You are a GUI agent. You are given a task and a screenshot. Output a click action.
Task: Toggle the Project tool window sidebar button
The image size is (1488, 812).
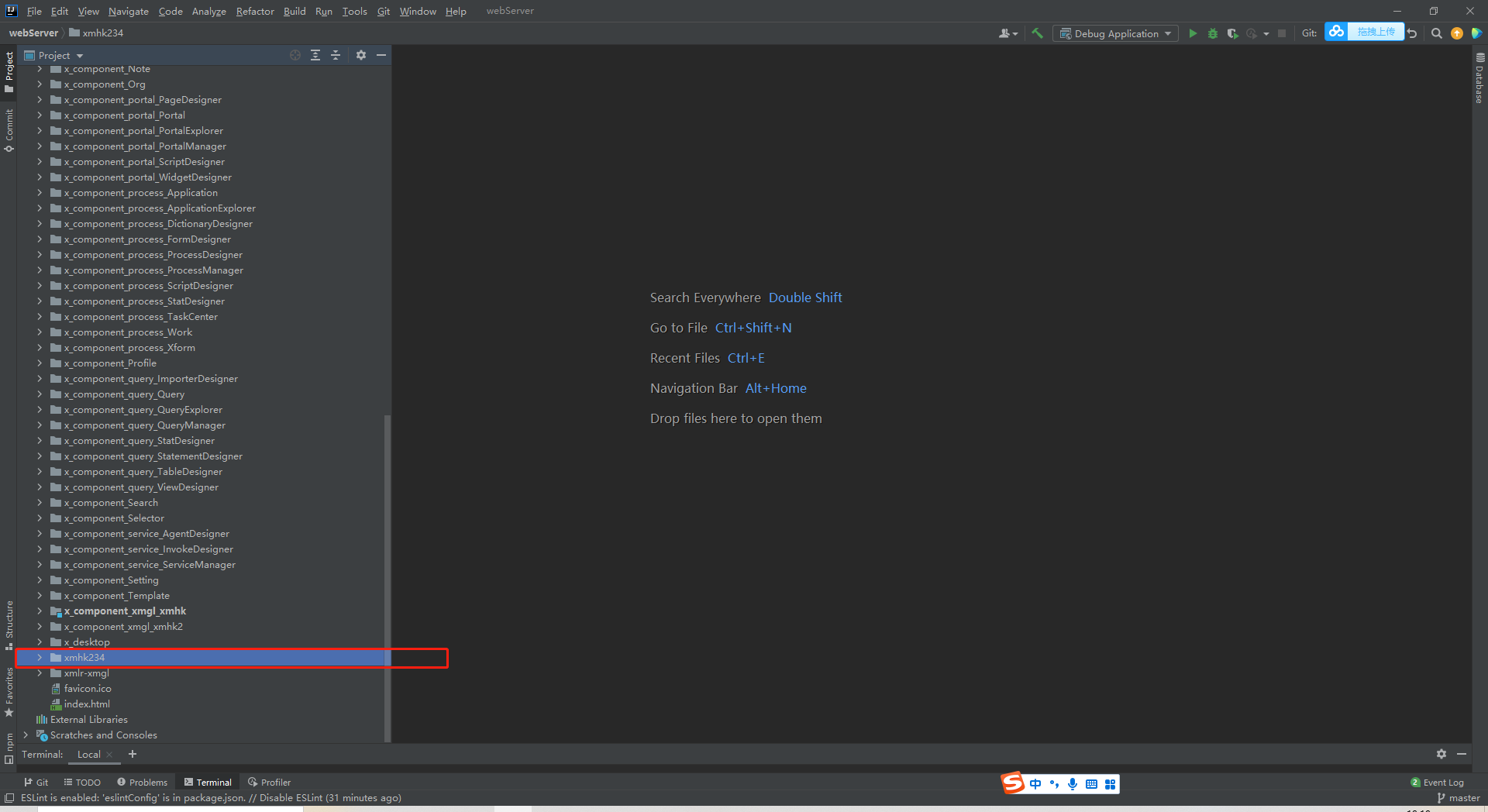(9, 72)
